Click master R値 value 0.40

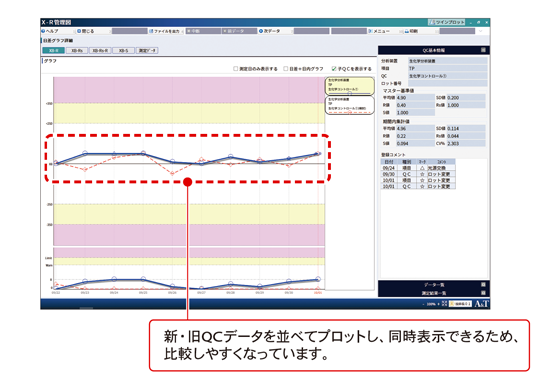point(415,105)
